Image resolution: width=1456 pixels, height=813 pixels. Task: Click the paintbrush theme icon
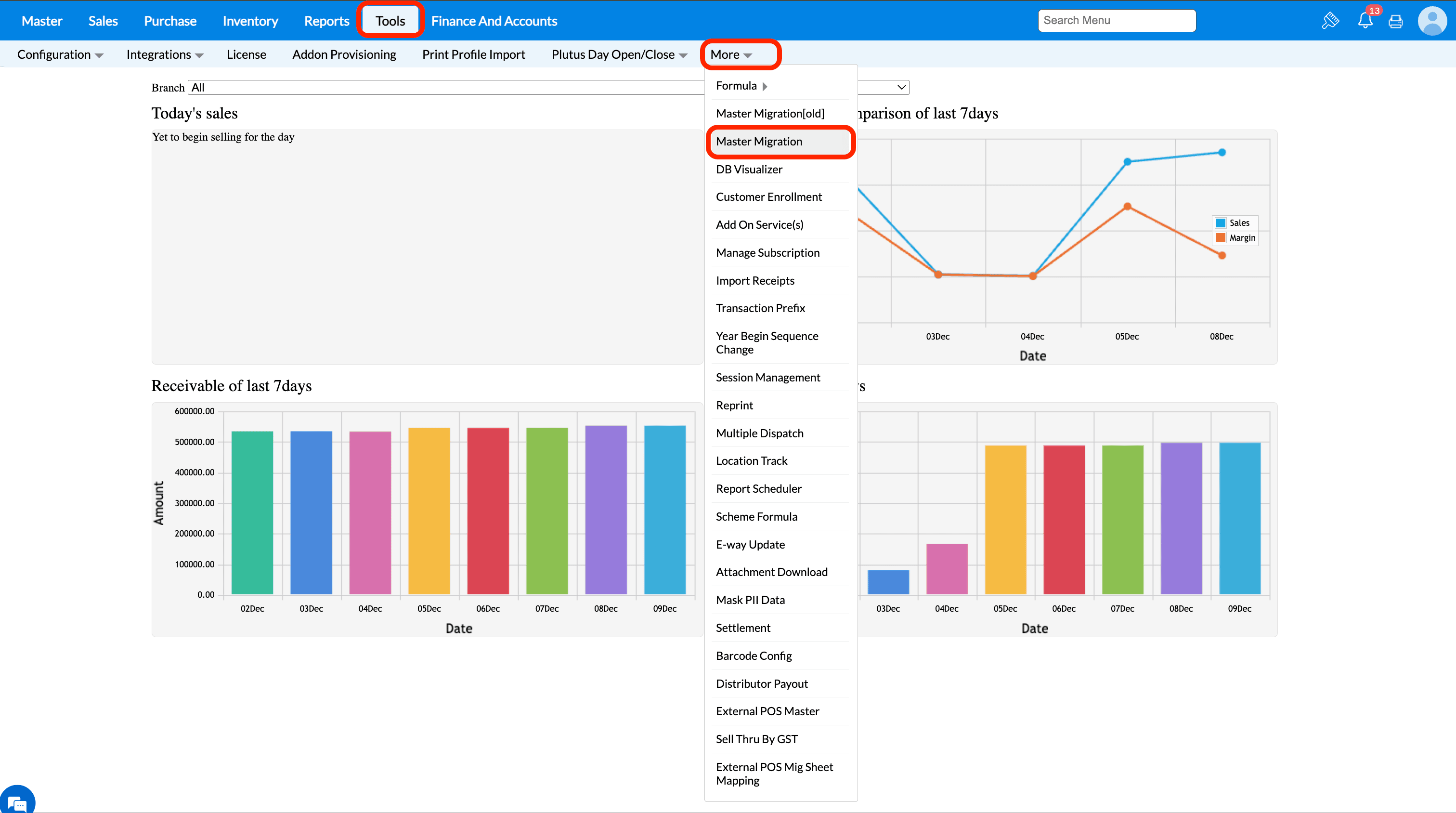1330,21
